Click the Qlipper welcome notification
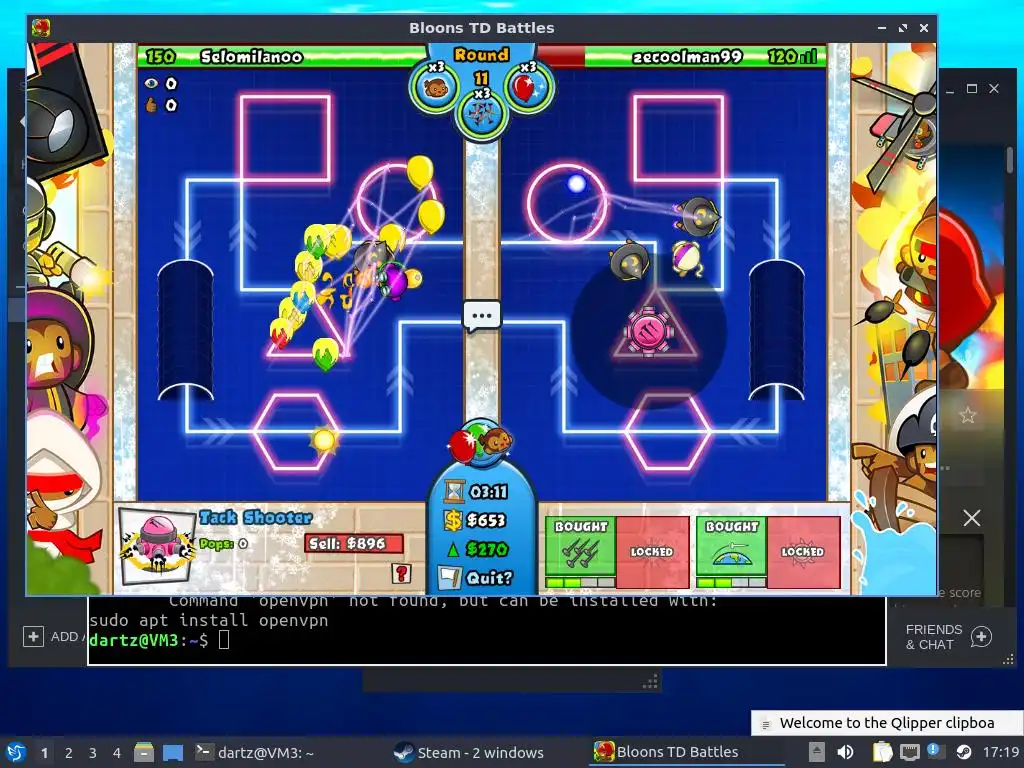 click(x=887, y=723)
